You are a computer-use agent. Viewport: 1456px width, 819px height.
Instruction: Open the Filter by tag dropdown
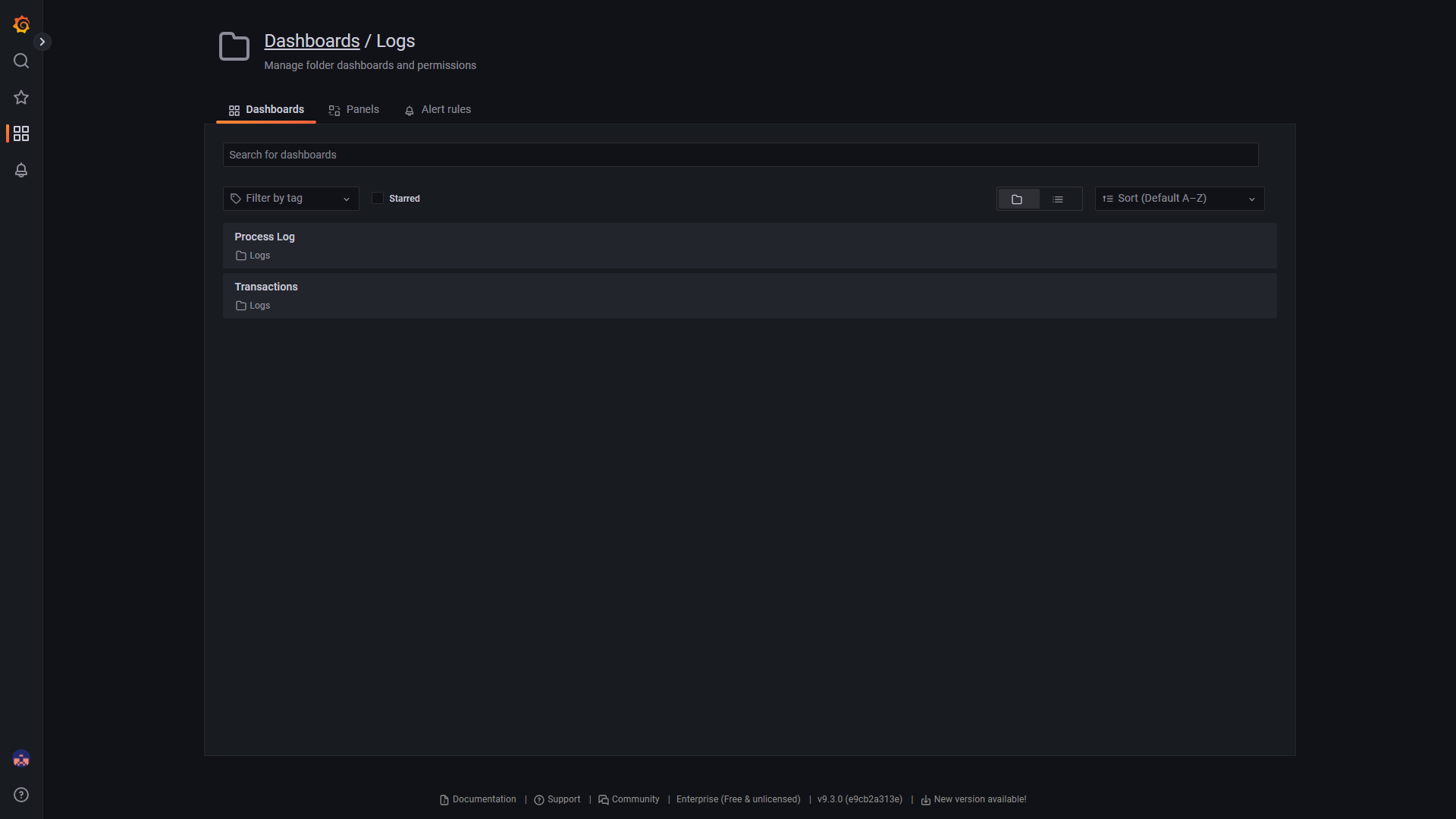[x=290, y=199]
